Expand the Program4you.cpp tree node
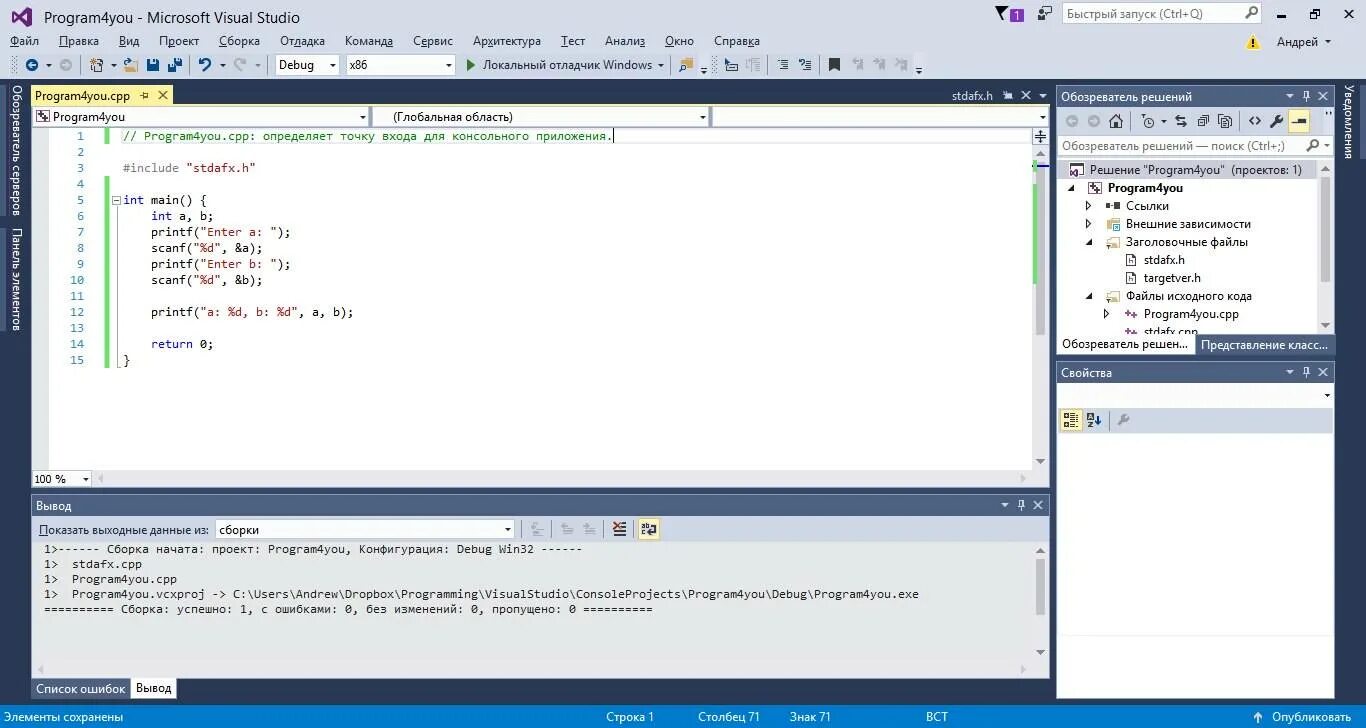This screenshot has width=1366, height=728. (x=1106, y=314)
